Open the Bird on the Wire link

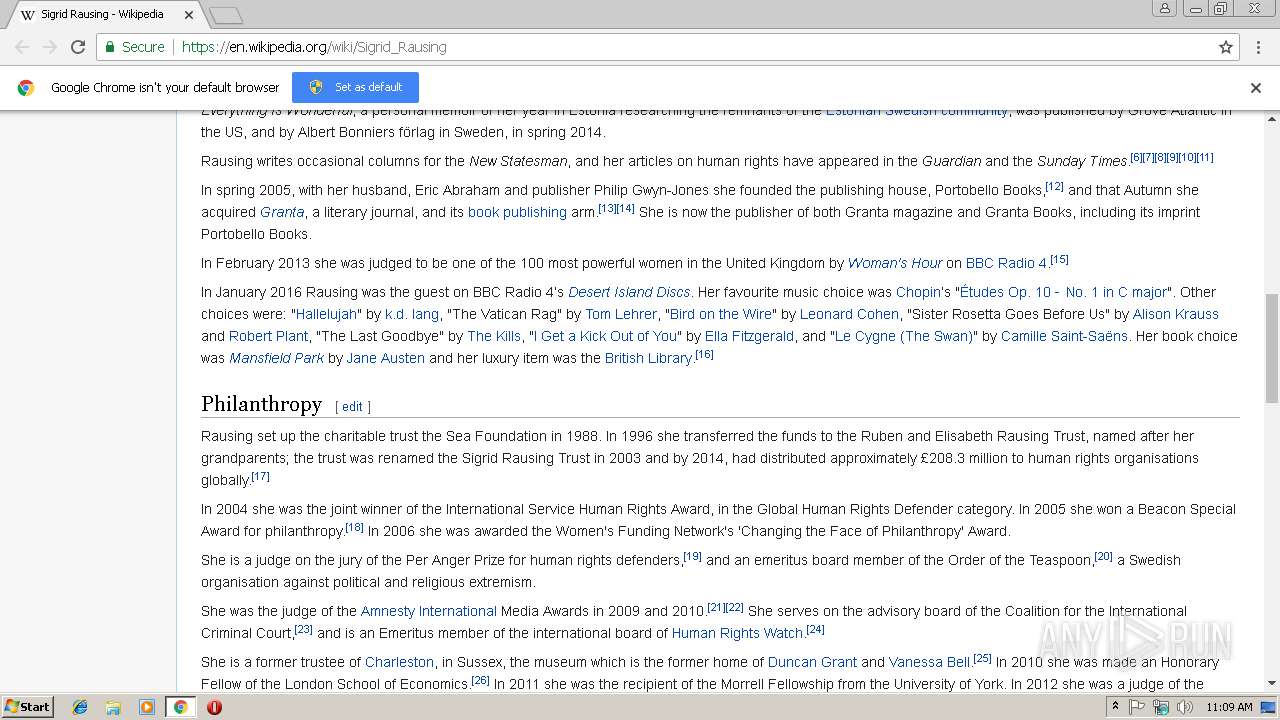pos(721,314)
